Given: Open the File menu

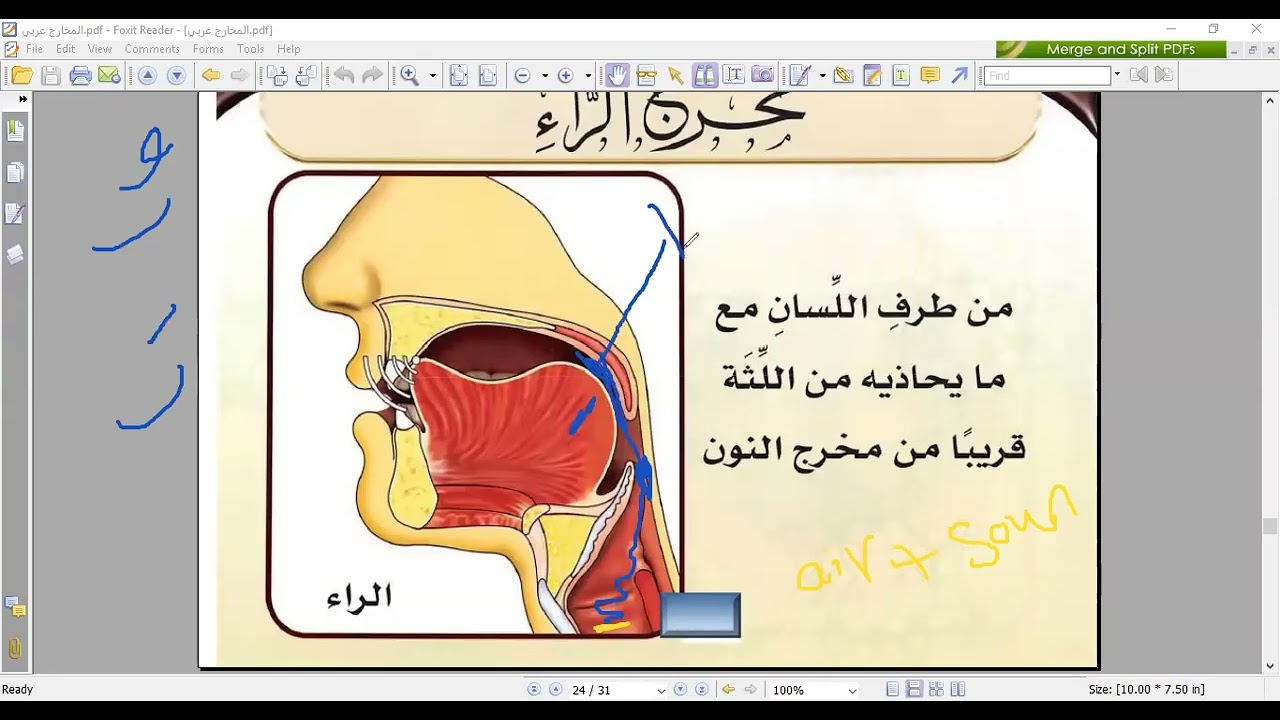Looking at the screenshot, I should click(x=34, y=49).
